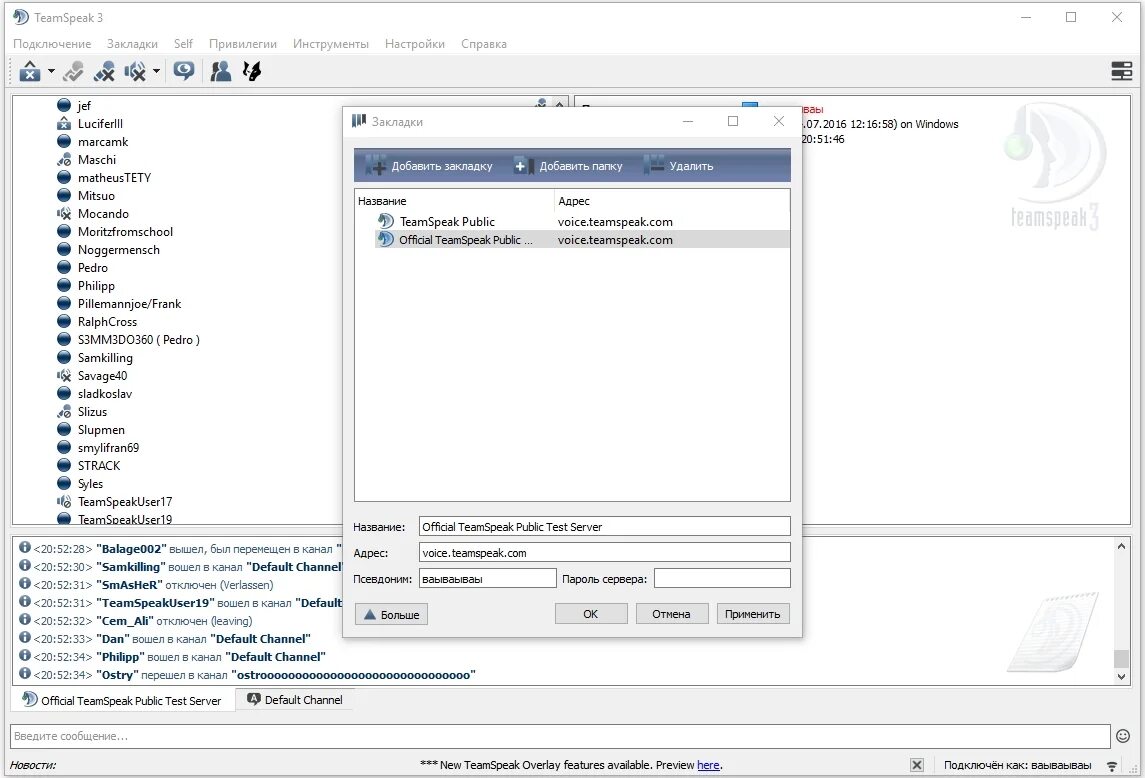Open contacts toolbar icon
The image size is (1145, 778).
[x=221, y=71]
